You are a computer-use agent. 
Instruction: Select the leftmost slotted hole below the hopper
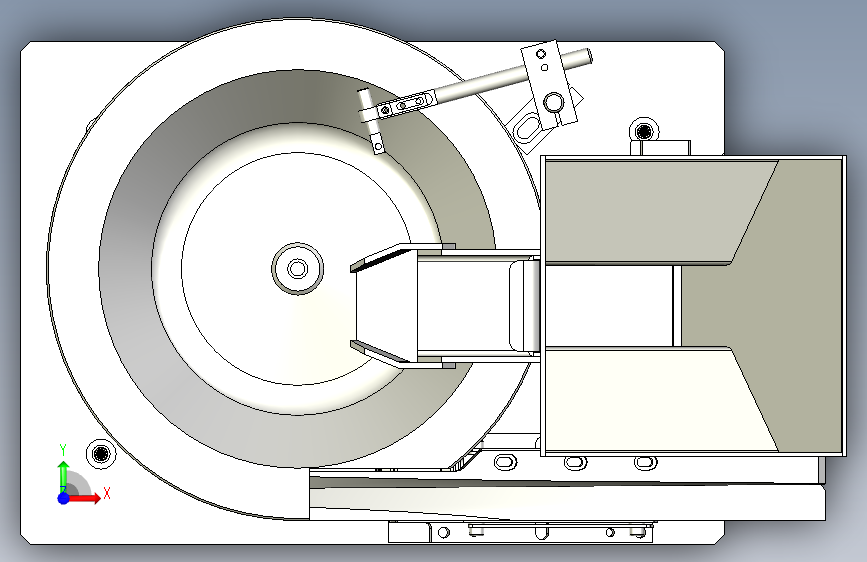pos(505,462)
